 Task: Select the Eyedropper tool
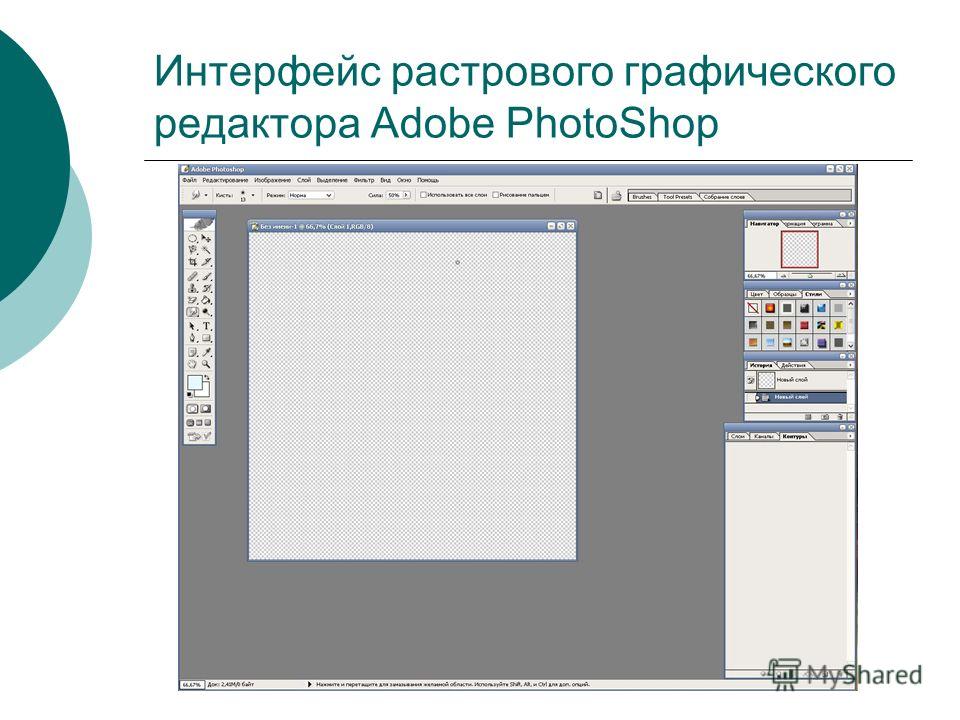coord(206,352)
